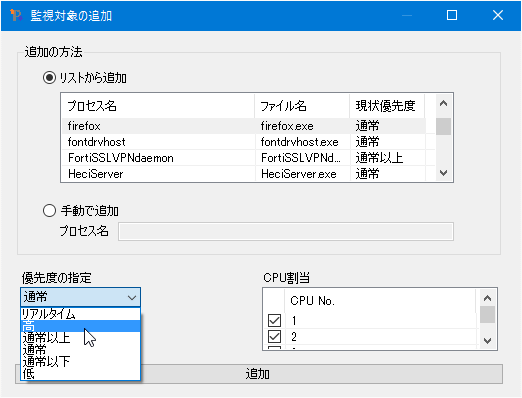
Task: Click the 追加 button
Action: (x=259, y=374)
